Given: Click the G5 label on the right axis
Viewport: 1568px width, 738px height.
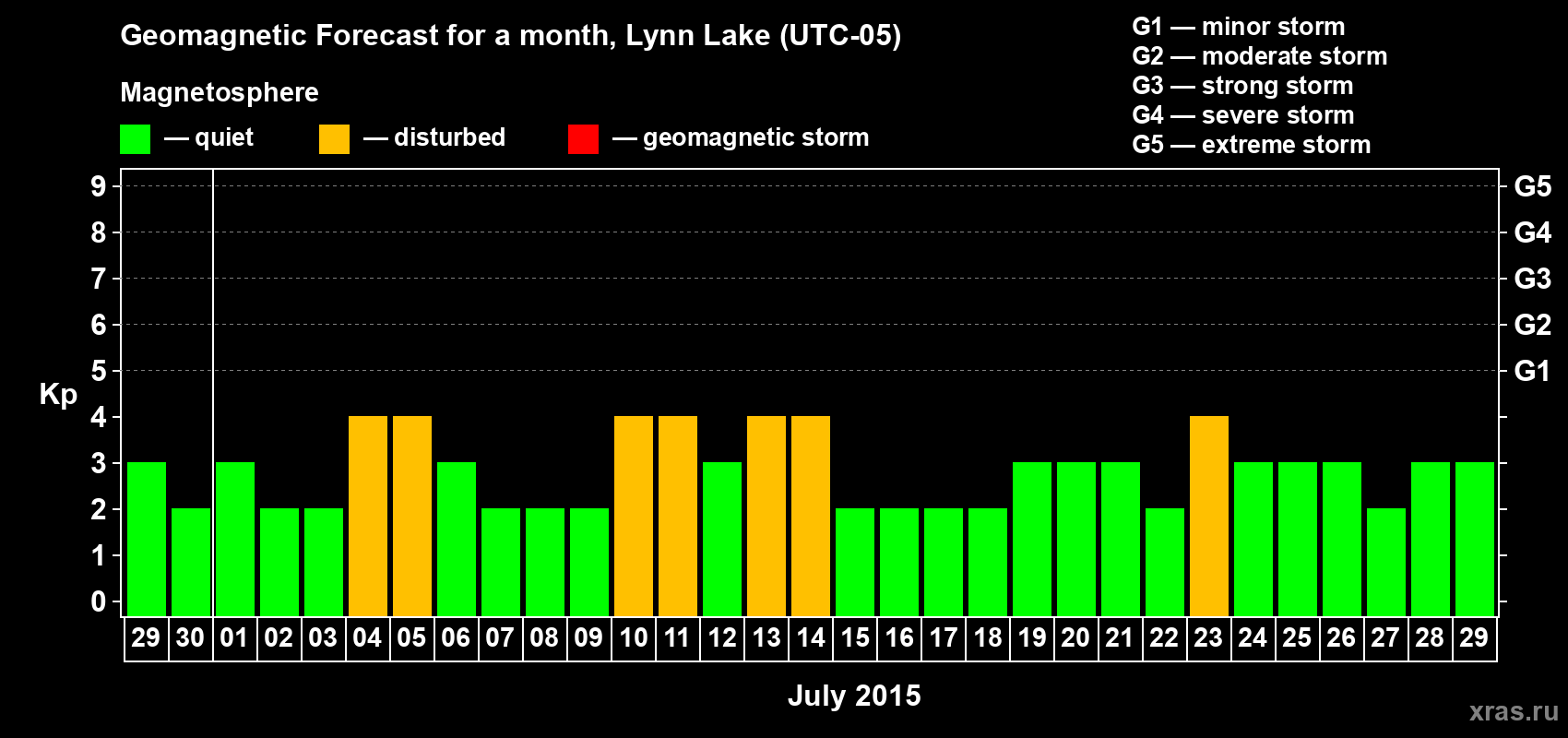Looking at the screenshot, I should coord(1533,186).
